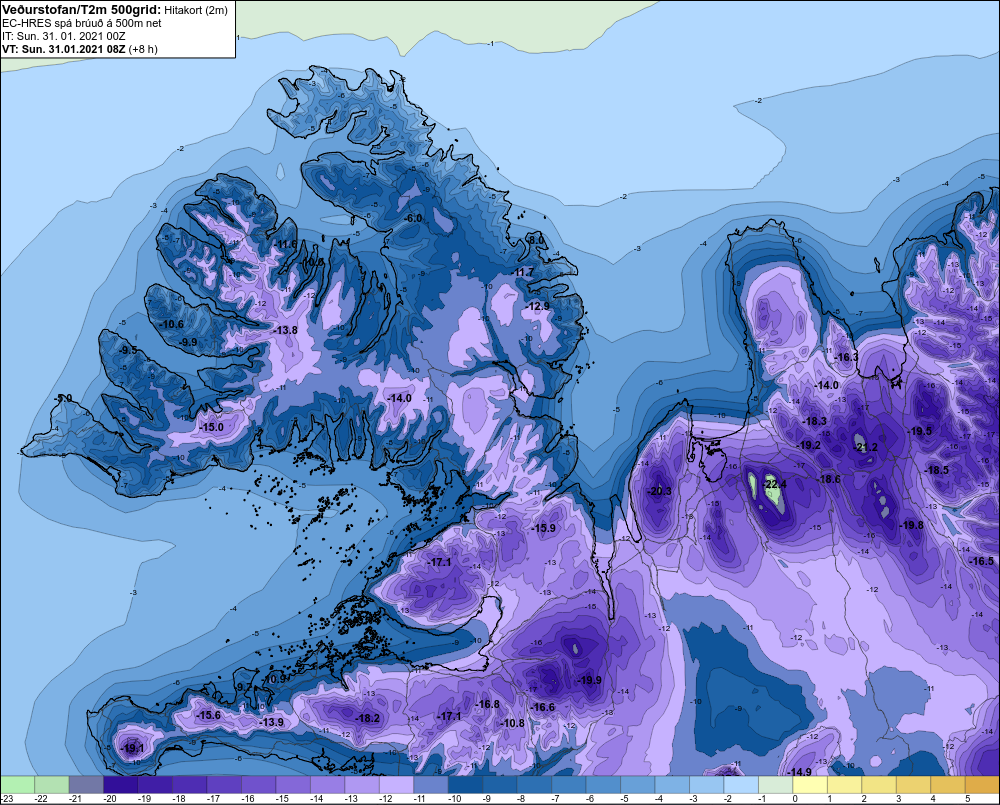Click the legend color swatch labeled -23
This screenshot has height=805, width=1000.
coord(17,784)
